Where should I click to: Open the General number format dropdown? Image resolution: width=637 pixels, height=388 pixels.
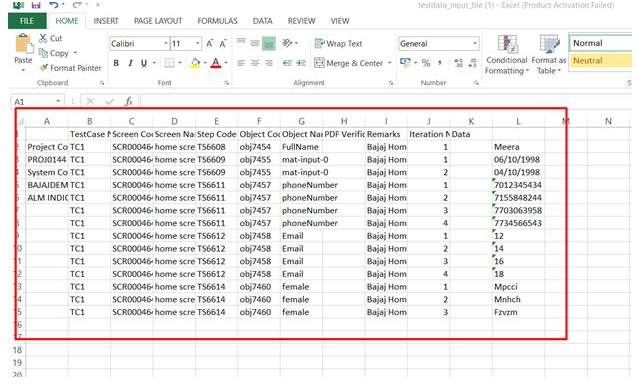[474, 43]
